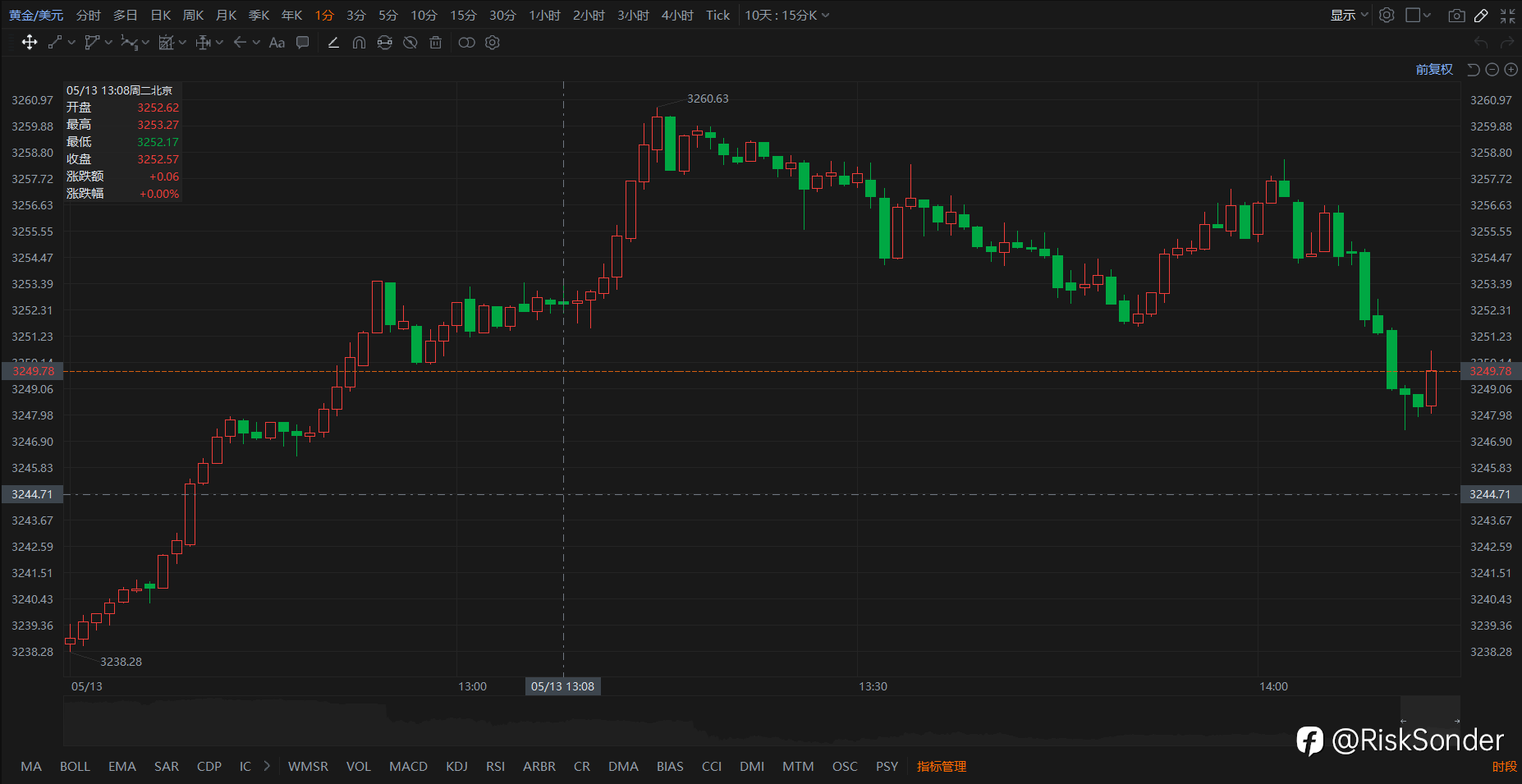Select the Aa text annotation tool
1522x784 pixels.
(x=277, y=43)
